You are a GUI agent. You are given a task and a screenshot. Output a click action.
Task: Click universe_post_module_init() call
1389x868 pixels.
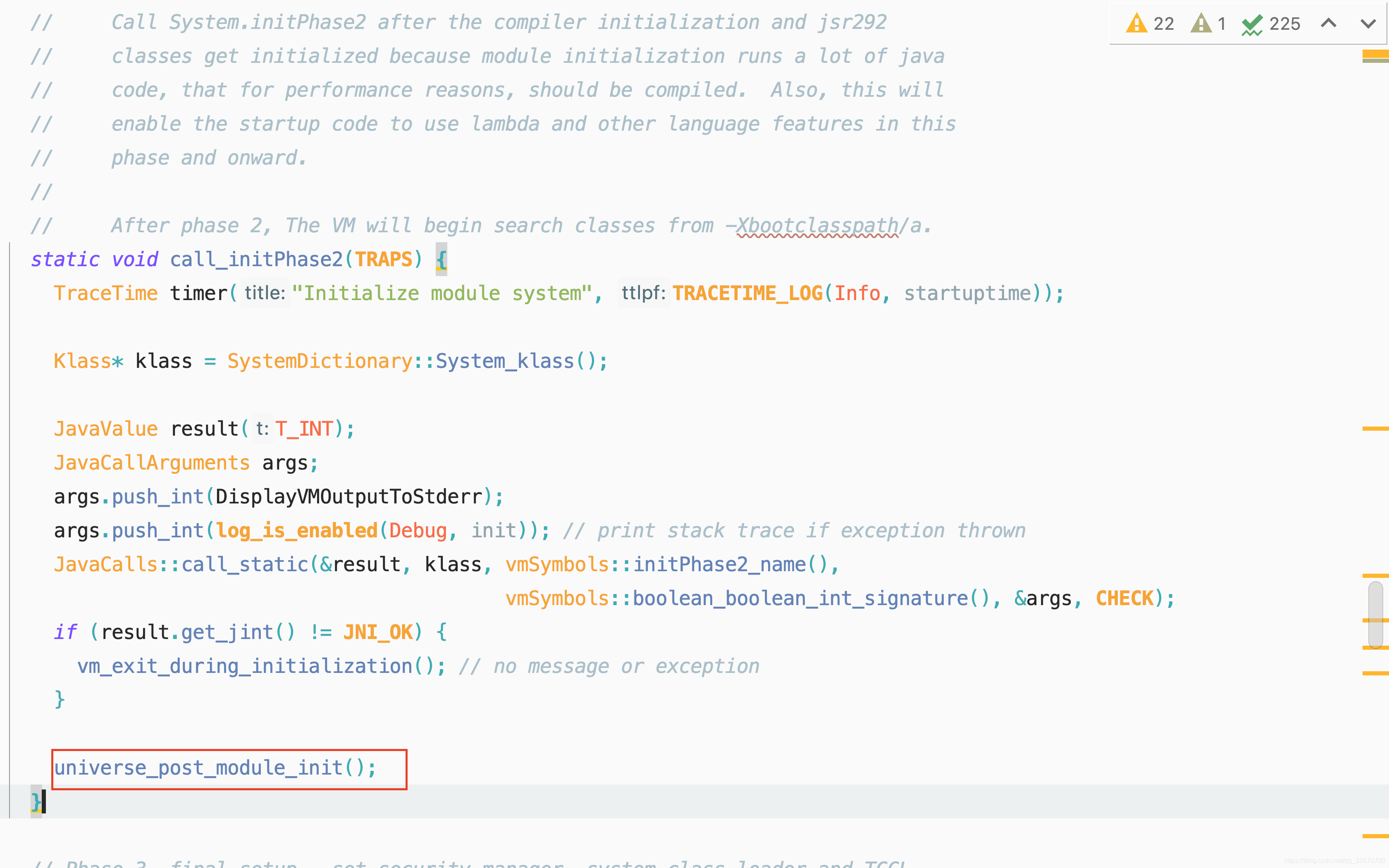pyautogui.click(x=210, y=768)
